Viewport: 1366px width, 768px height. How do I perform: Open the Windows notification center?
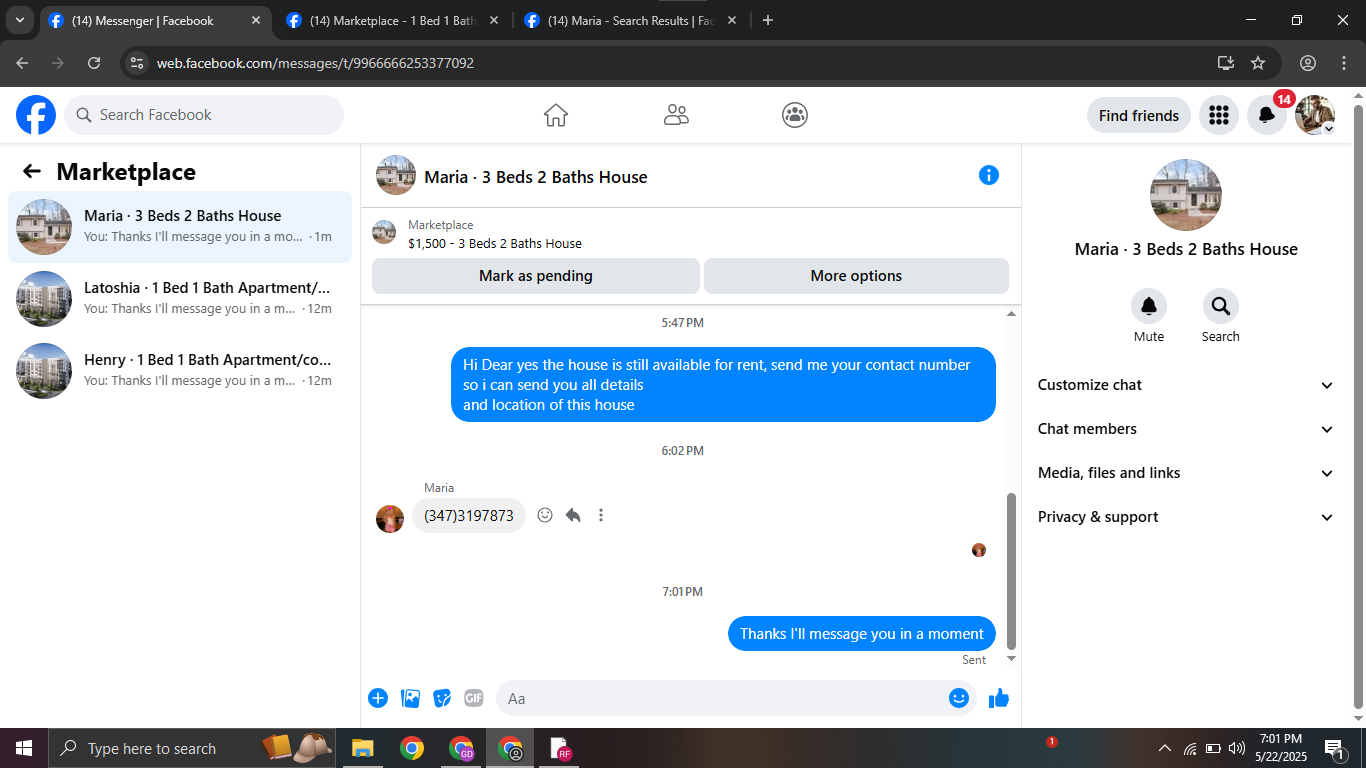tap(1335, 748)
